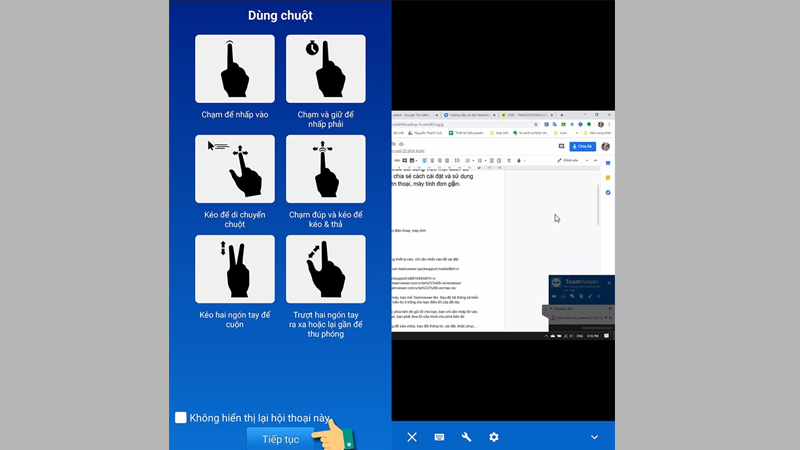Collapse Docs menus with up caret
Screen dimensions: 800x450
click(595, 160)
